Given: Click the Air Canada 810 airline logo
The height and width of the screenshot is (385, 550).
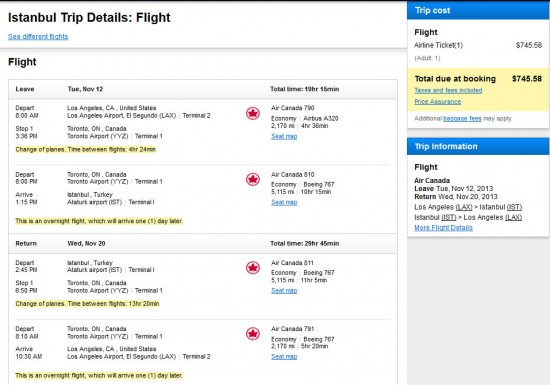Looking at the screenshot, I should (x=253, y=180).
